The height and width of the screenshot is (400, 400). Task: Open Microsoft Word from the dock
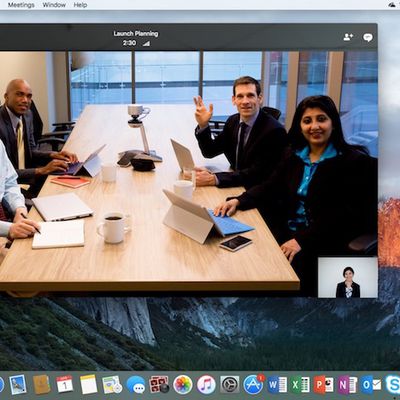point(277,385)
